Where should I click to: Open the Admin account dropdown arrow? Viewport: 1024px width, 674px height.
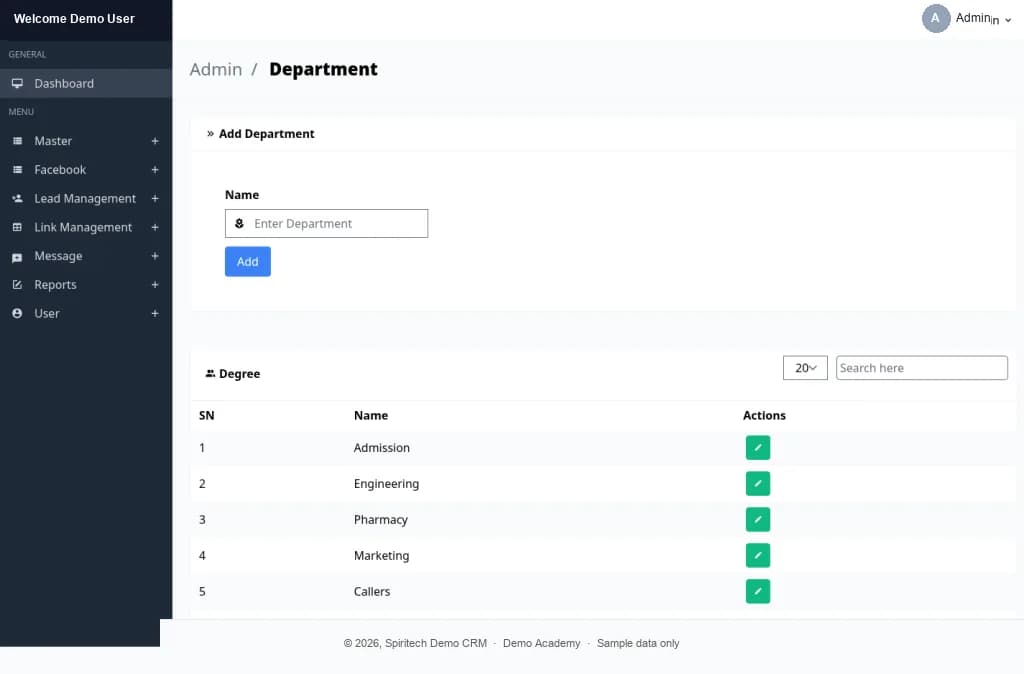tap(1008, 20)
